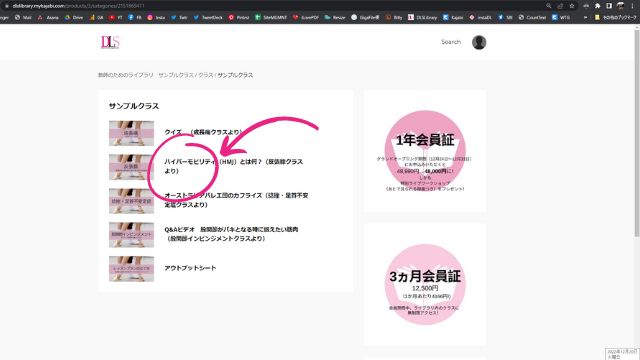The height and width of the screenshot is (360, 640).
Task: Open the CountText bookmark
Action: [533, 18]
